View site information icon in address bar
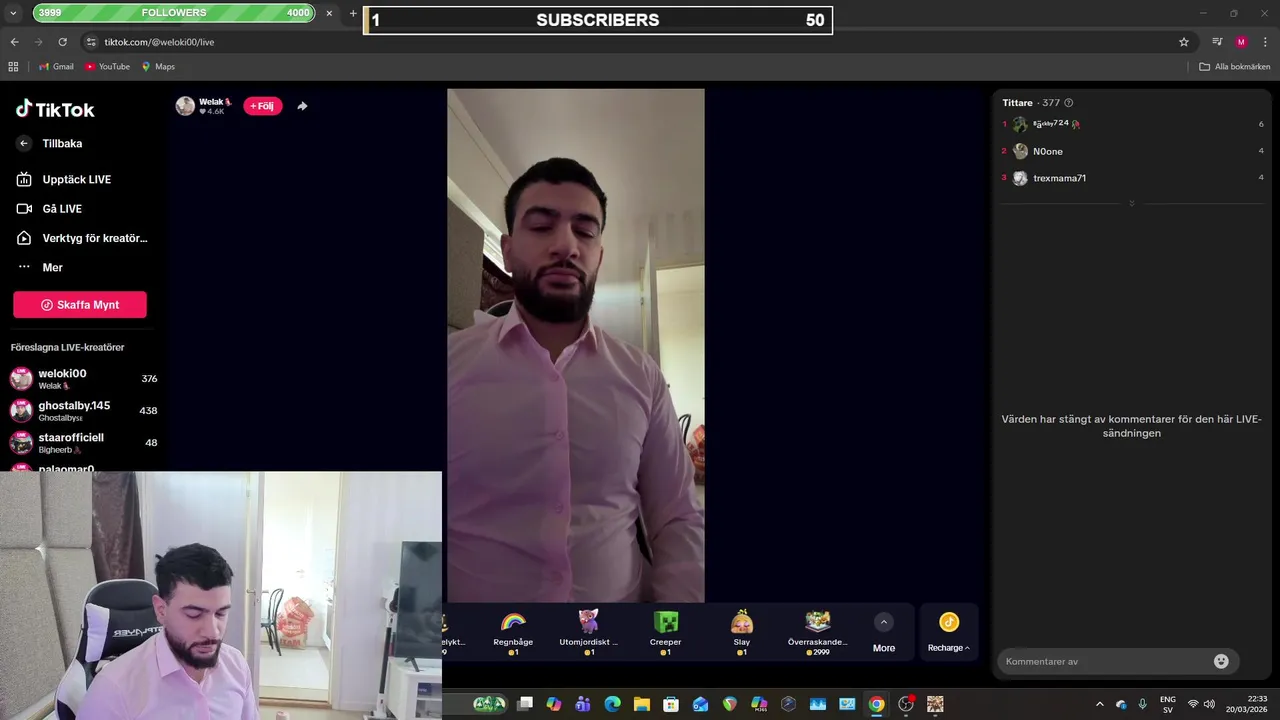 tap(91, 42)
